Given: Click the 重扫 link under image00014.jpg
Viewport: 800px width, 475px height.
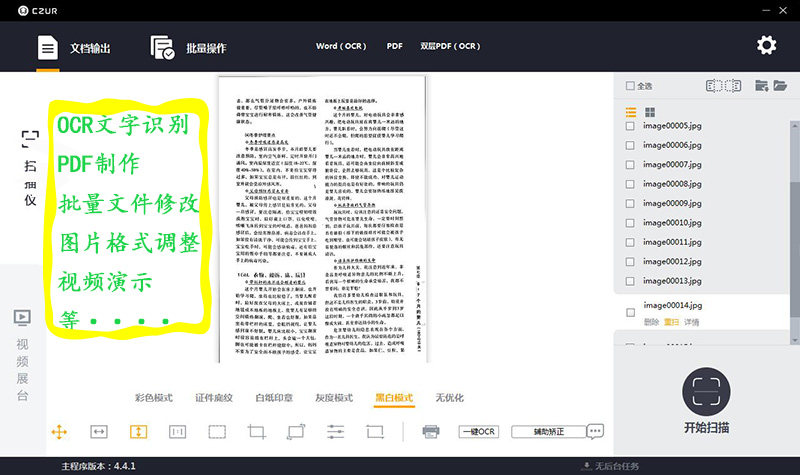Looking at the screenshot, I should click(671, 322).
